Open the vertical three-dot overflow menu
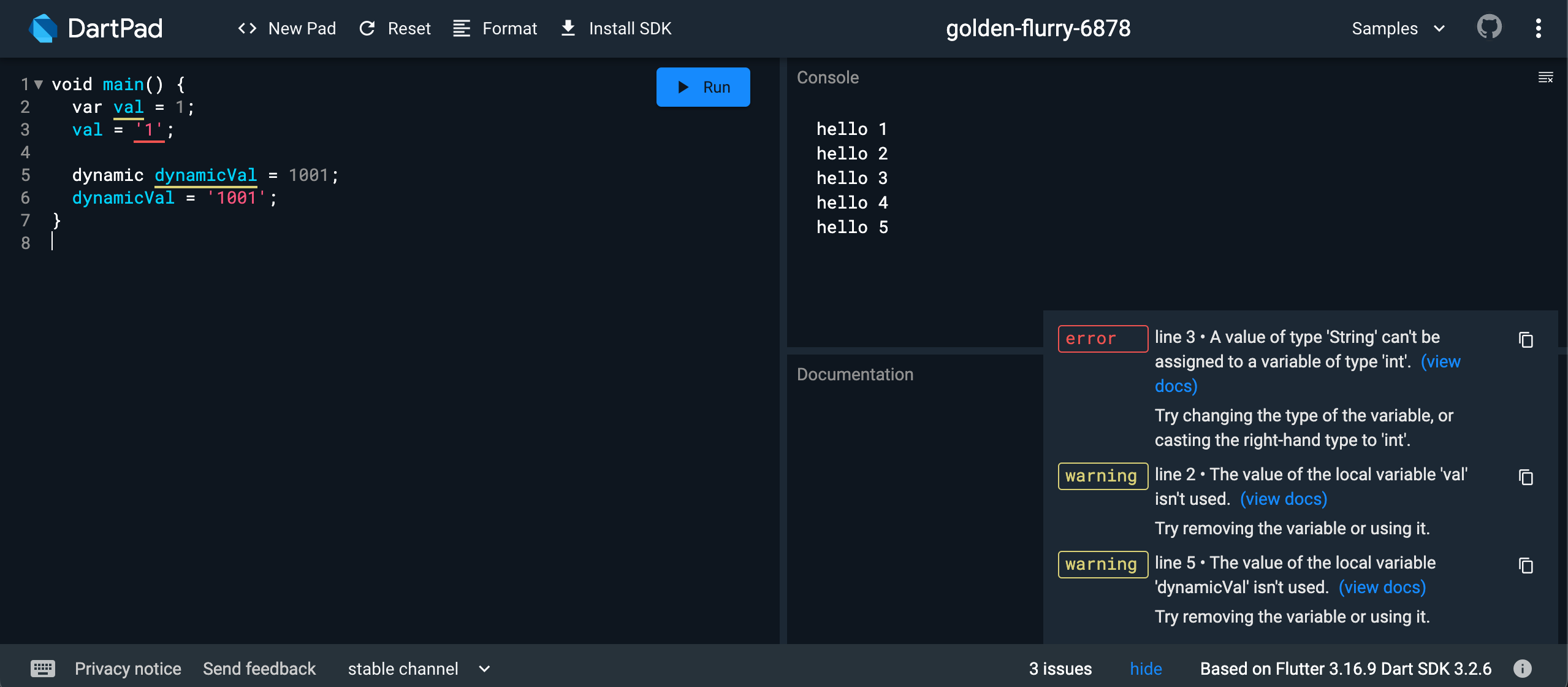Viewport: 1568px width, 687px height. 1538,28
